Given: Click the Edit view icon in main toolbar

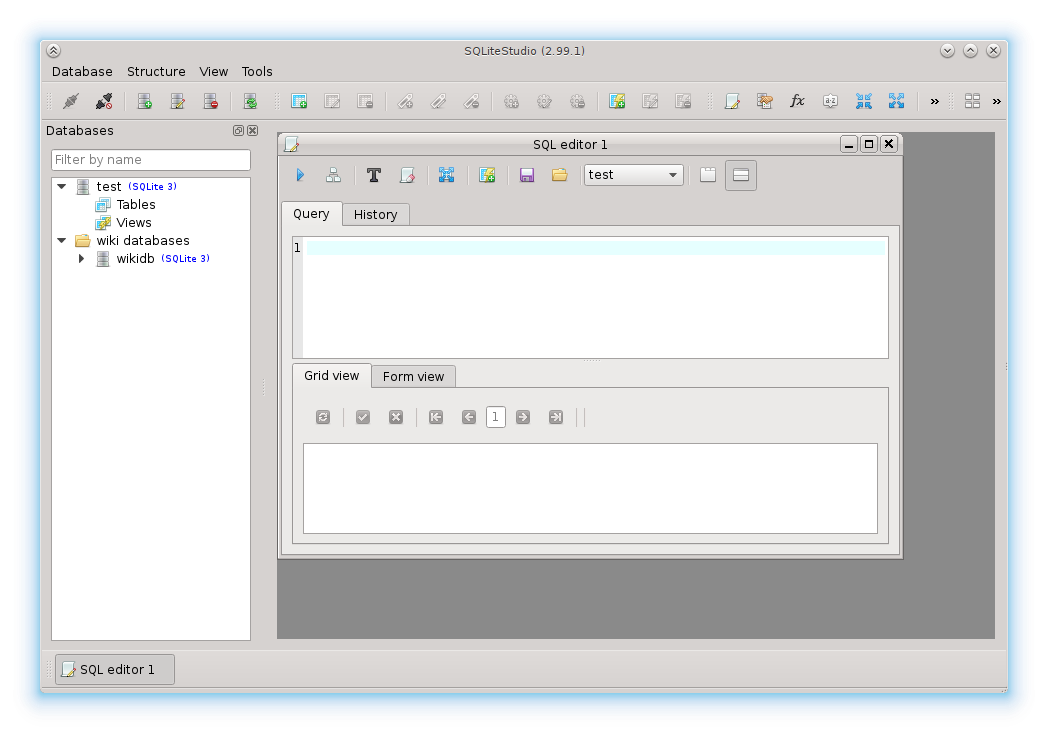Looking at the screenshot, I should tap(650, 102).
